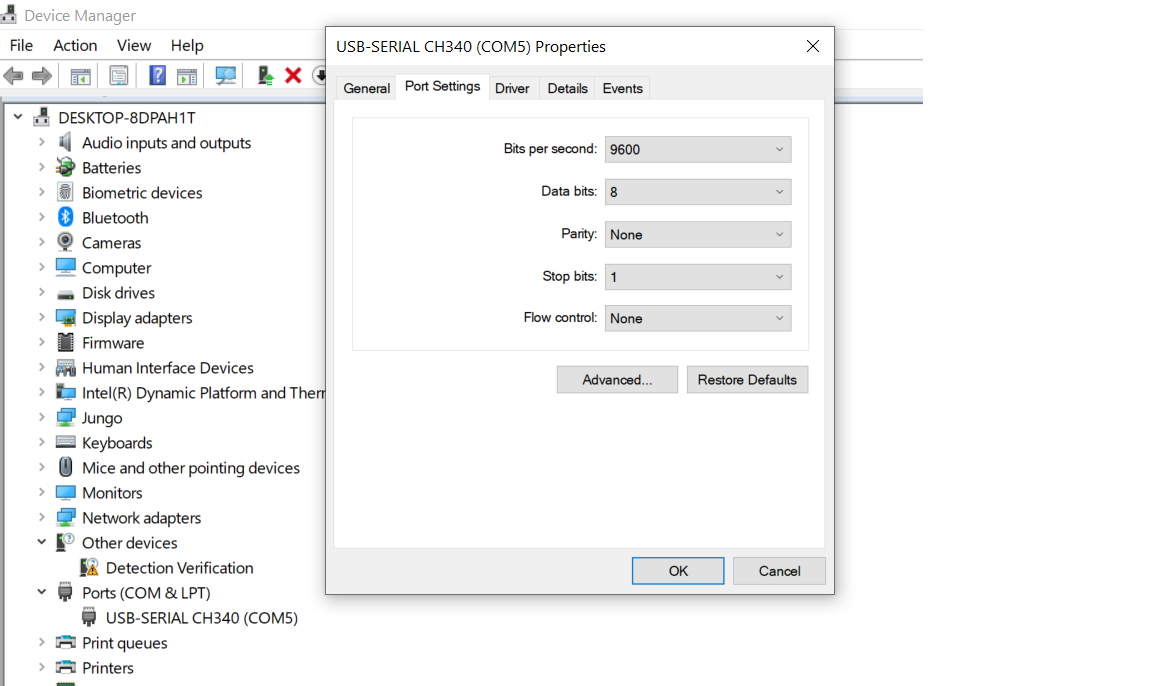Click the Cancel button
The image size is (1152, 686).
tap(780, 571)
